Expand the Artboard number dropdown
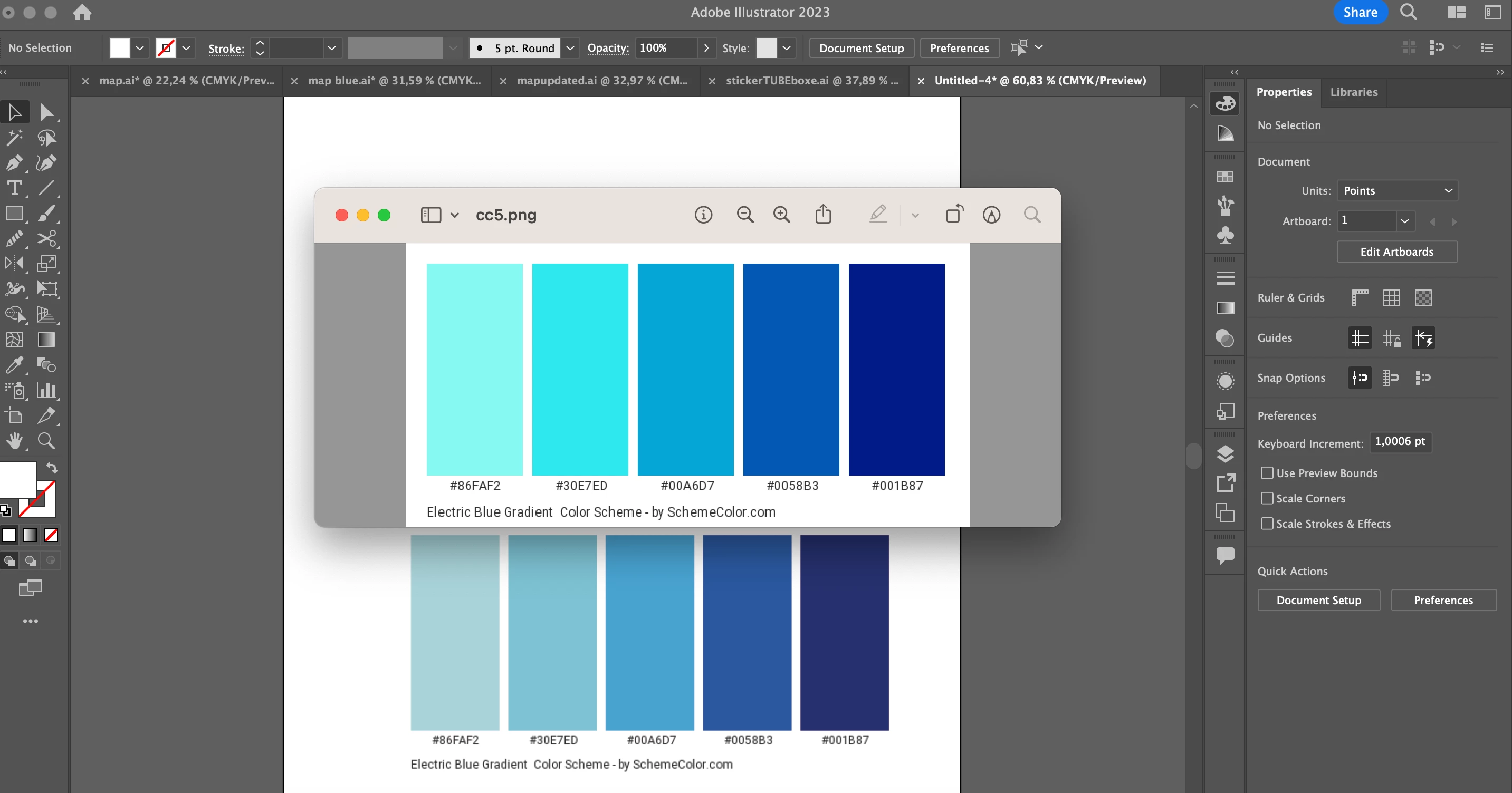 click(x=1404, y=221)
